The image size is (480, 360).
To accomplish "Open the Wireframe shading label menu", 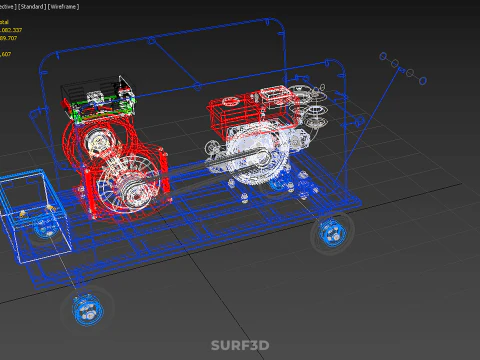I will (x=63, y=7).
